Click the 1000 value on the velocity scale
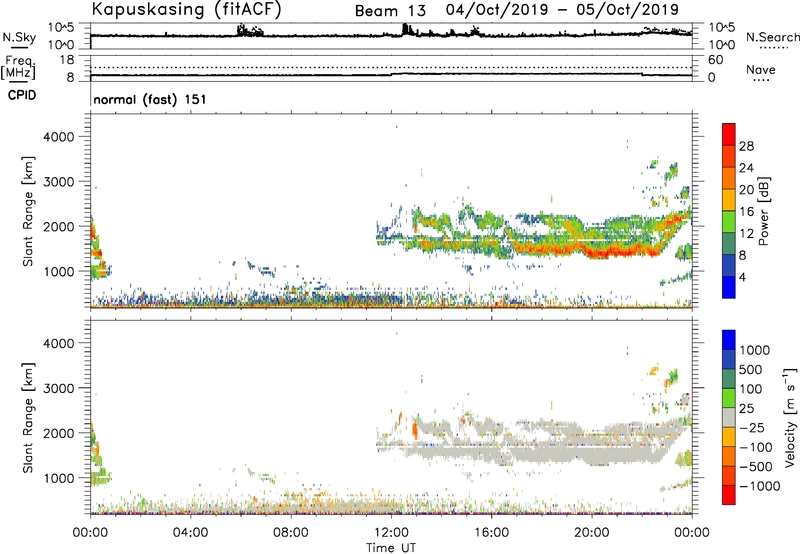Screen dimensions: 800x554 755,350
